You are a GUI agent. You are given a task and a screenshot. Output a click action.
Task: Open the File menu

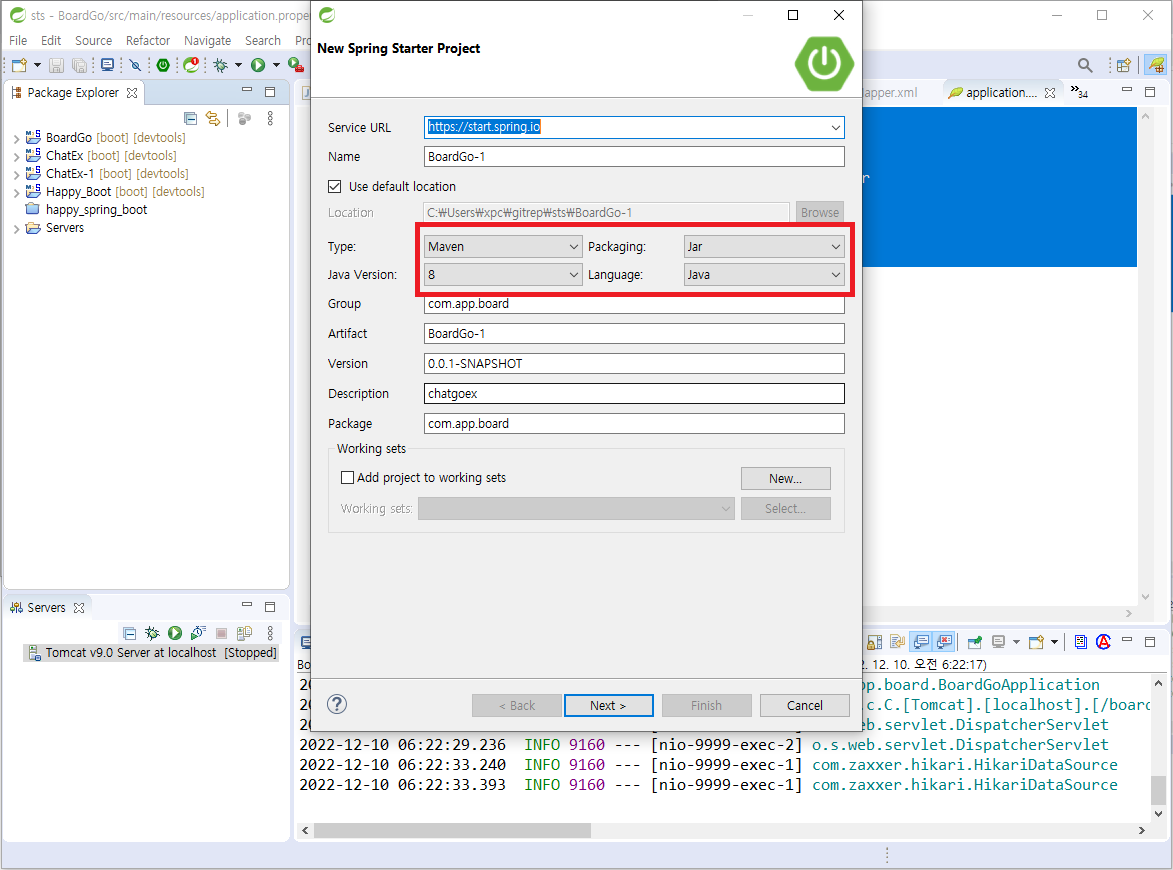click(x=18, y=40)
